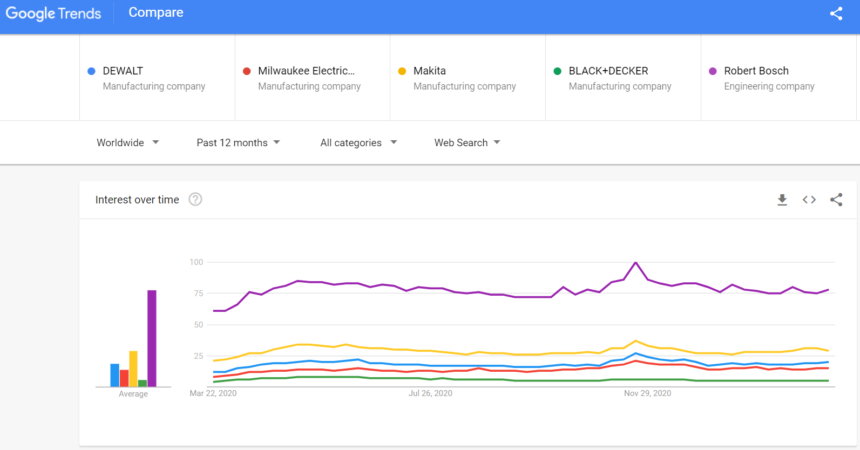The width and height of the screenshot is (860, 450).
Task: Expand the Worldwide region dropdown
Action: [x=127, y=143]
